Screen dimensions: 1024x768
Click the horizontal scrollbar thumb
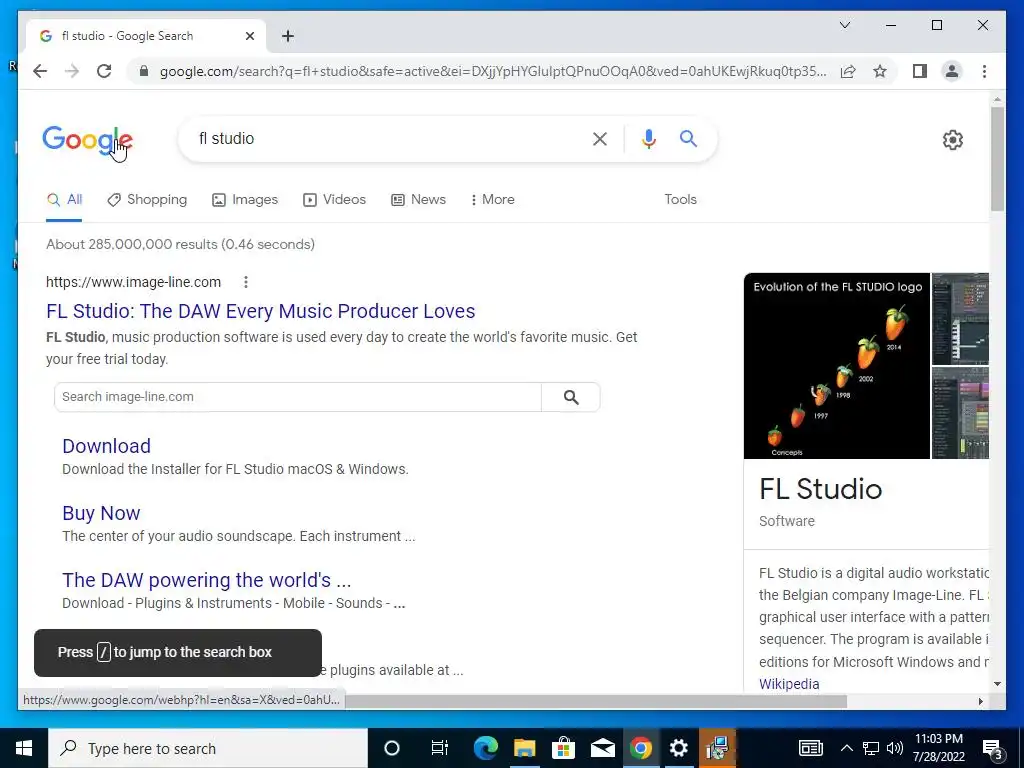[596, 701]
